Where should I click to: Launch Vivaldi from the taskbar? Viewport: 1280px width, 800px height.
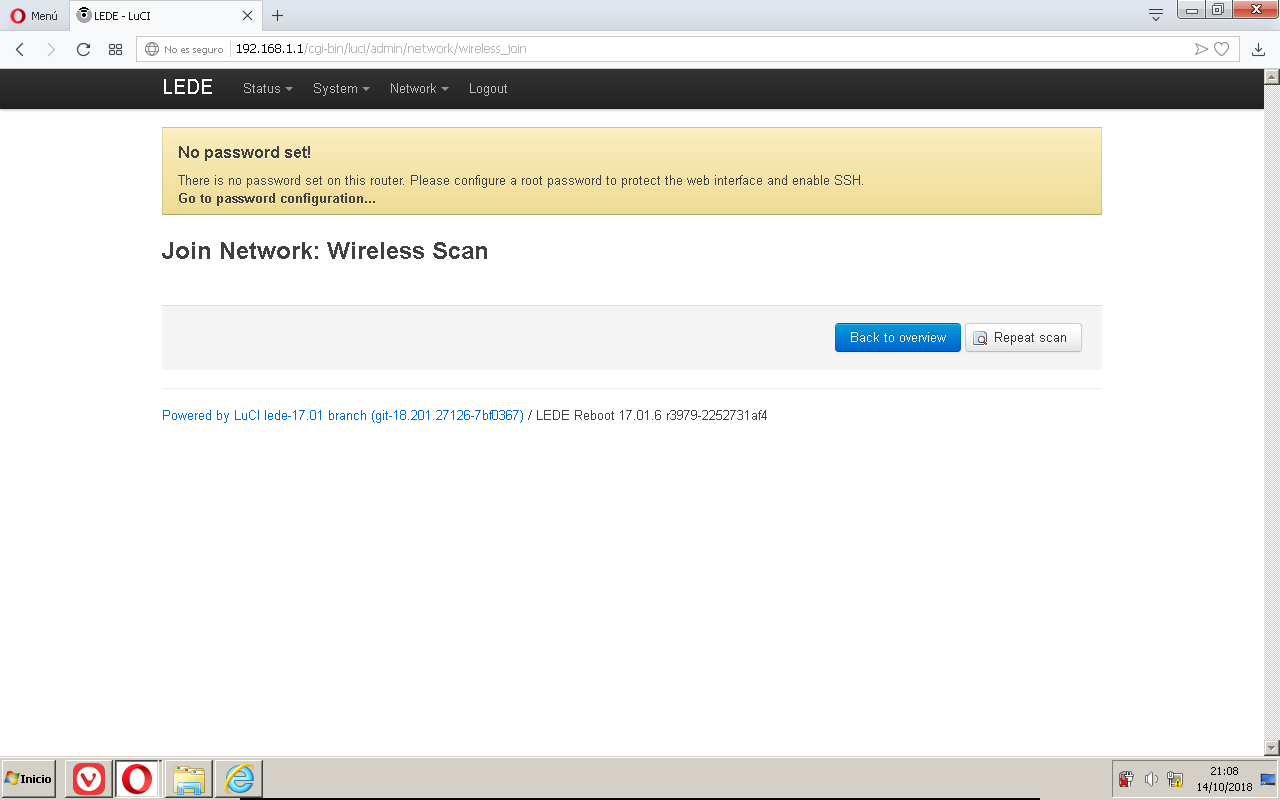[89, 779]
